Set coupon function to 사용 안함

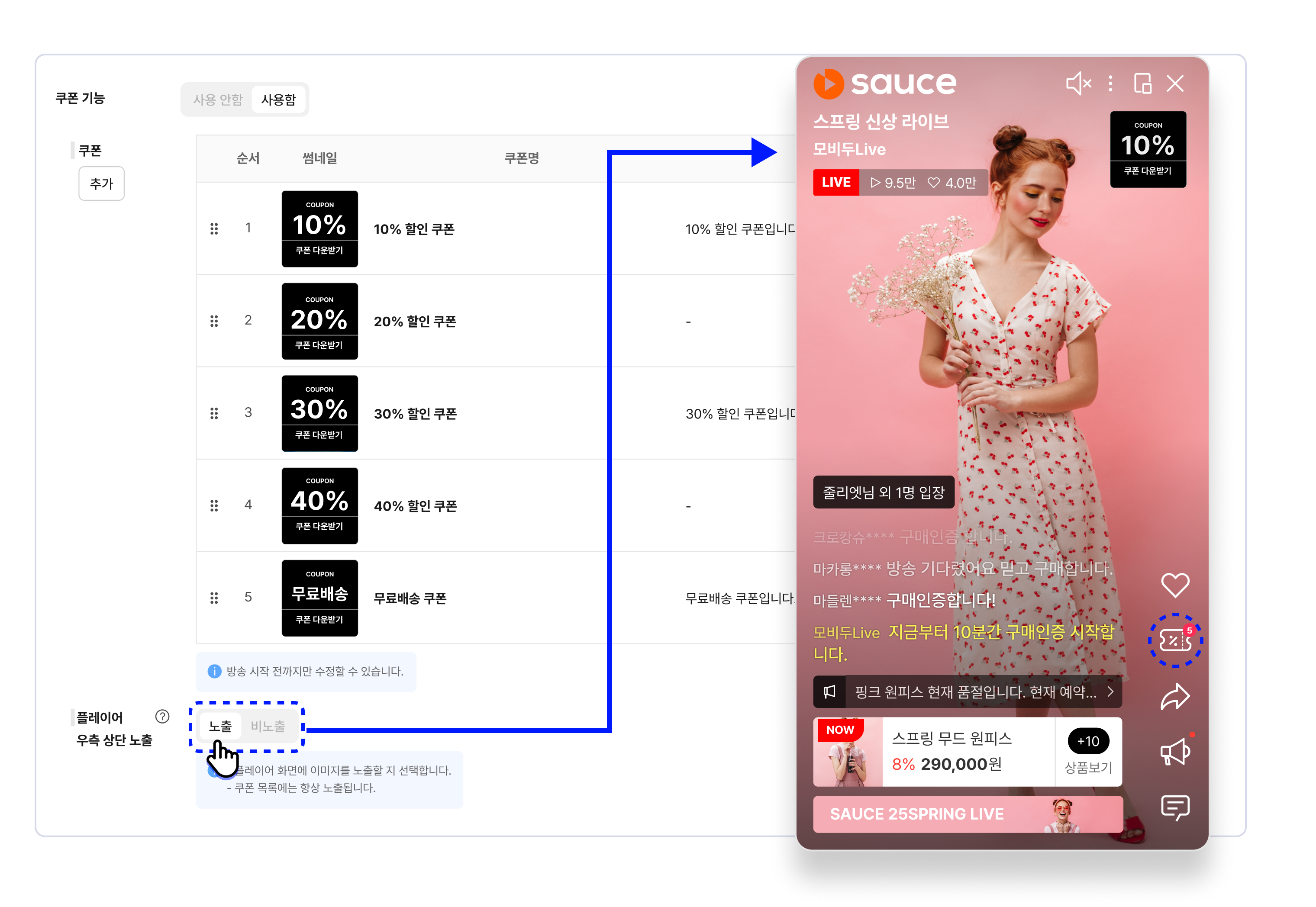click(218, 100)
